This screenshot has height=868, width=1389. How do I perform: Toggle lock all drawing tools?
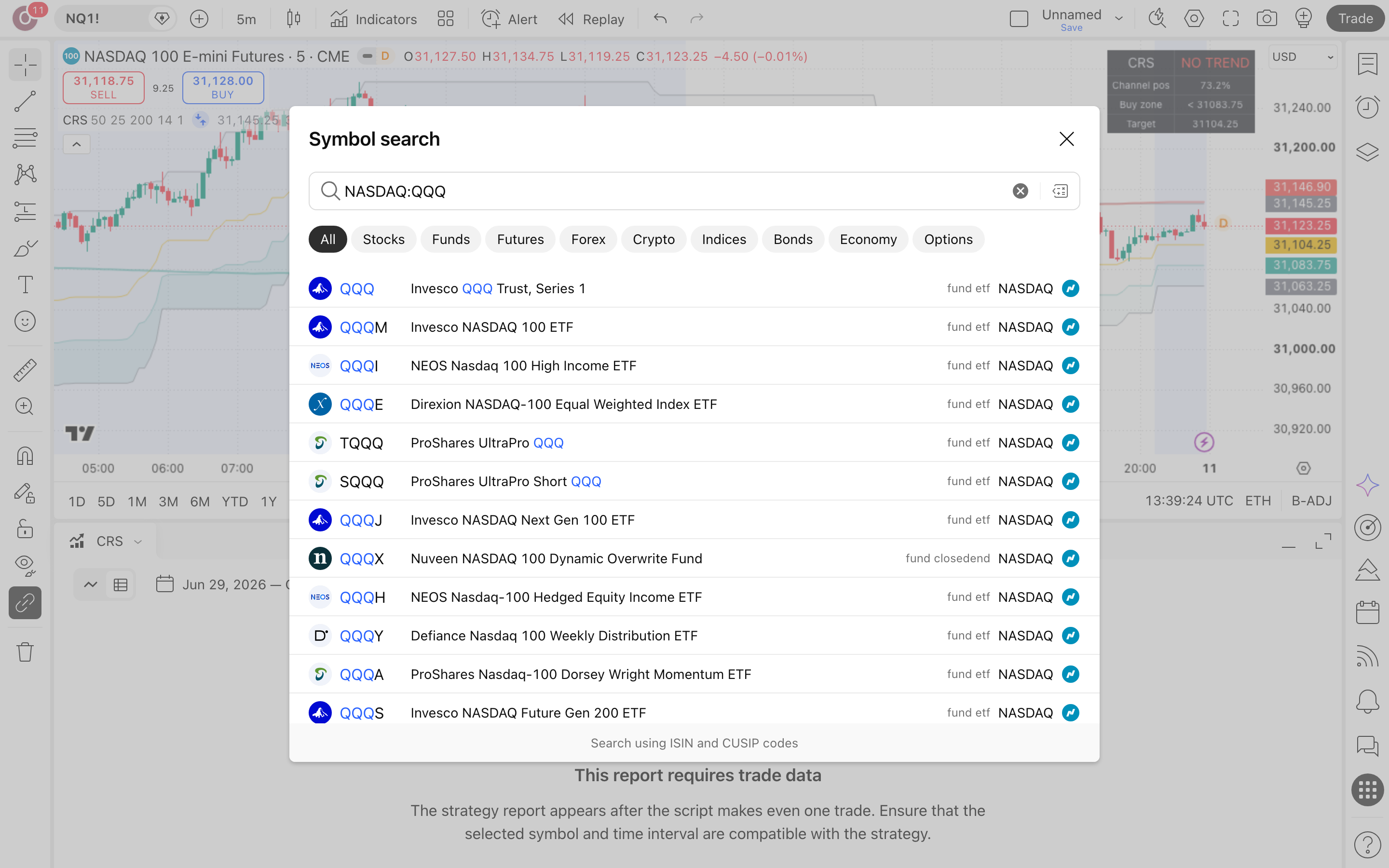(25, 529)
